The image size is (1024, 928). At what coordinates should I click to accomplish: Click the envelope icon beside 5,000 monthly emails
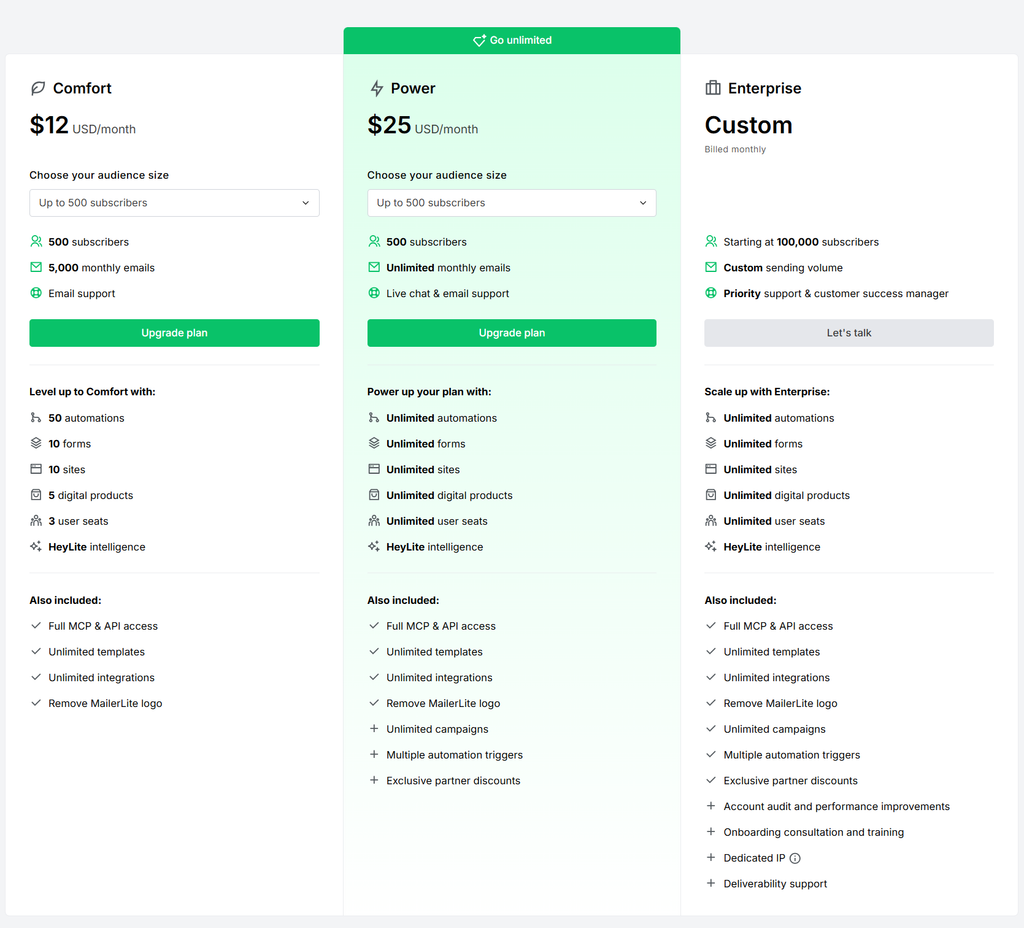tap(36, 267)
